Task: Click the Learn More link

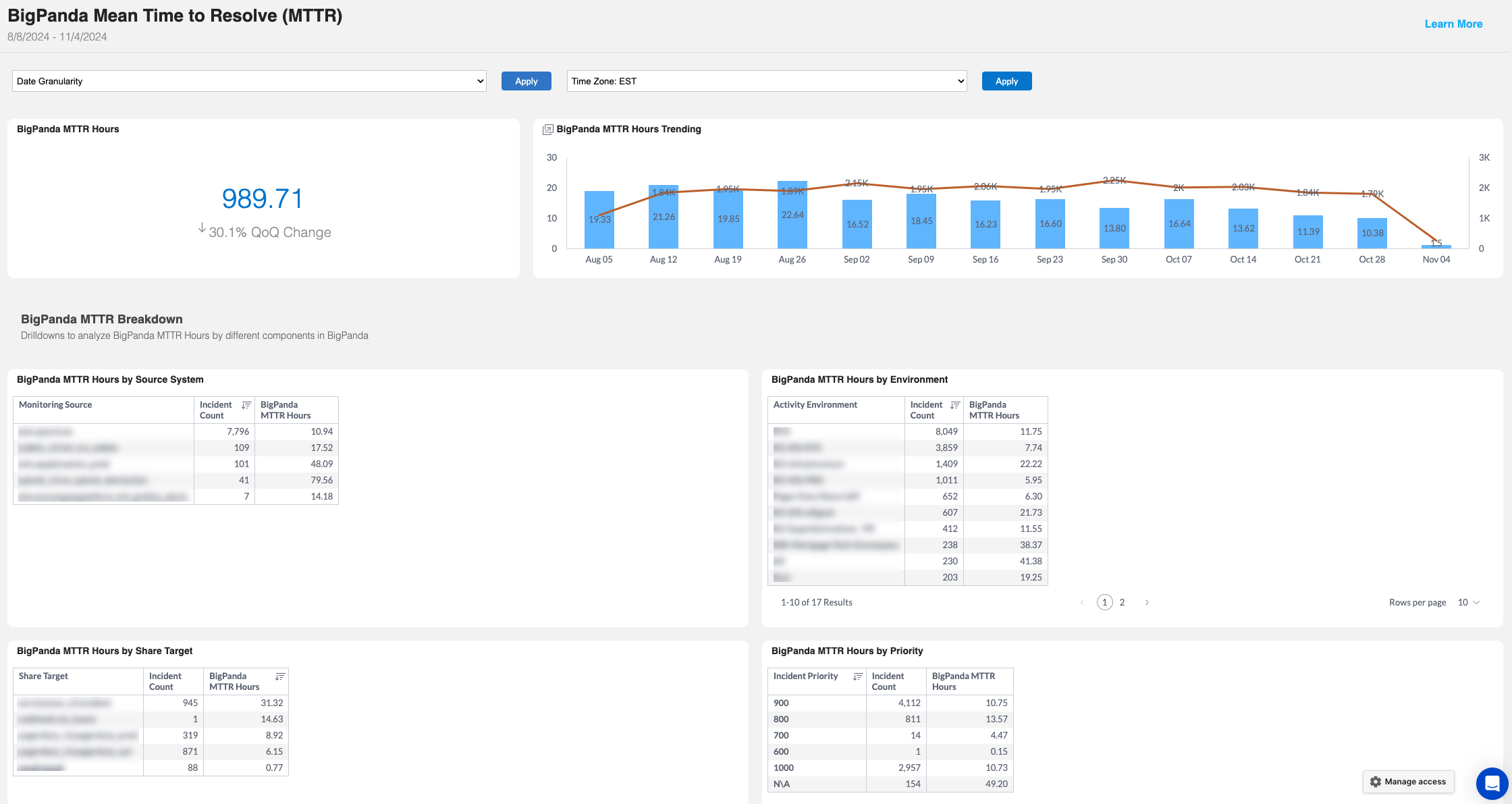Action: click(x=1453, y=24)
